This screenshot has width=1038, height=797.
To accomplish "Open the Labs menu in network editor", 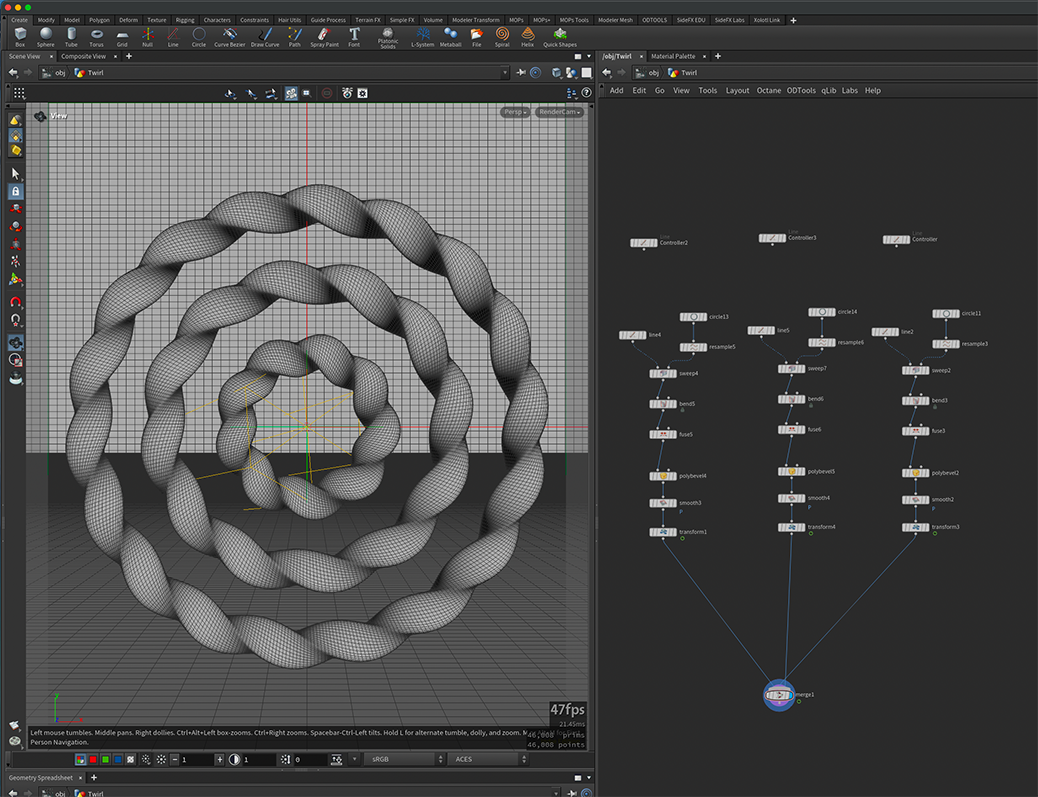I will (849, 91).
